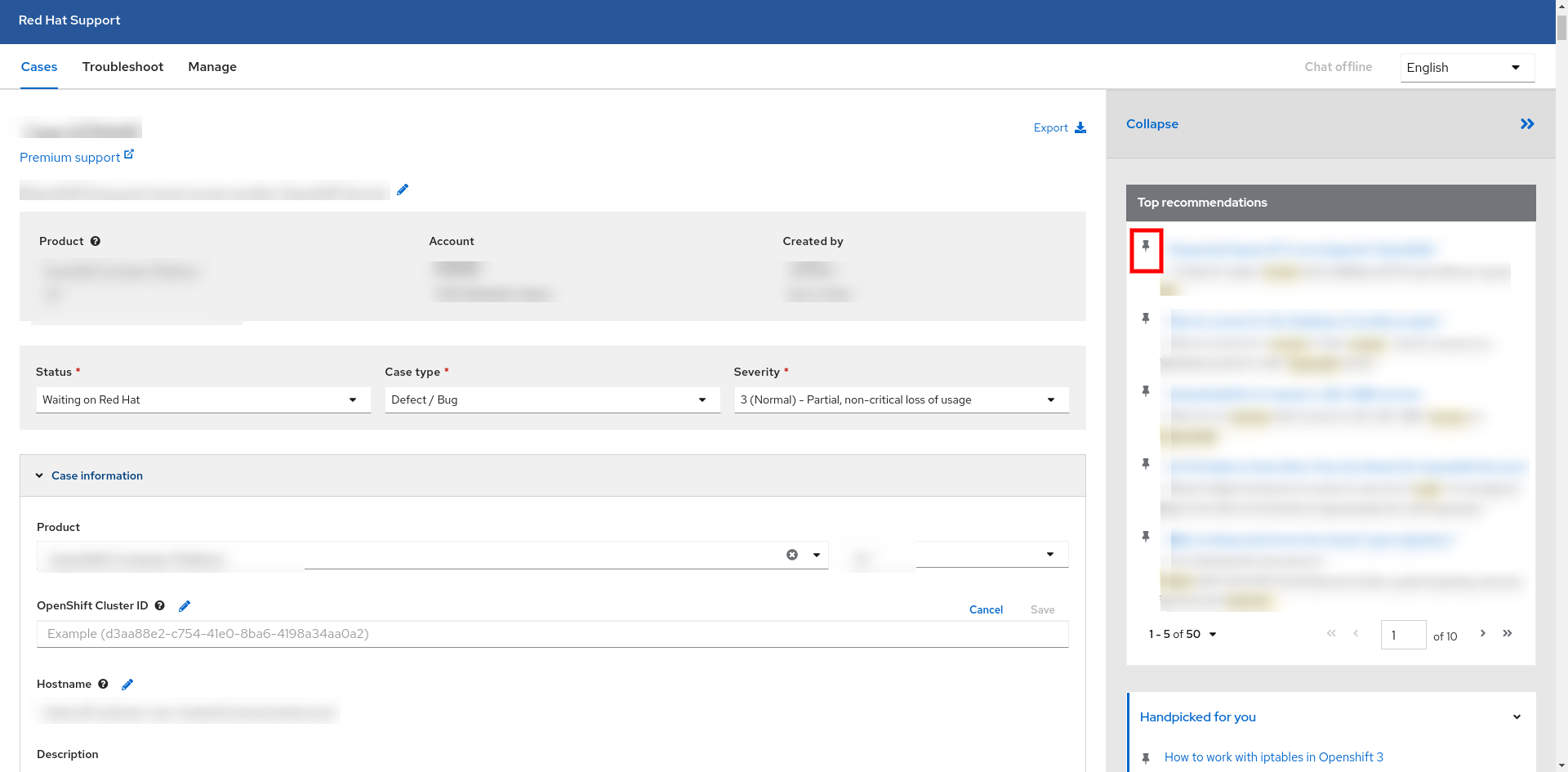
Task: Pin the fifth top recommendation
Action: tap(1146, 537)
